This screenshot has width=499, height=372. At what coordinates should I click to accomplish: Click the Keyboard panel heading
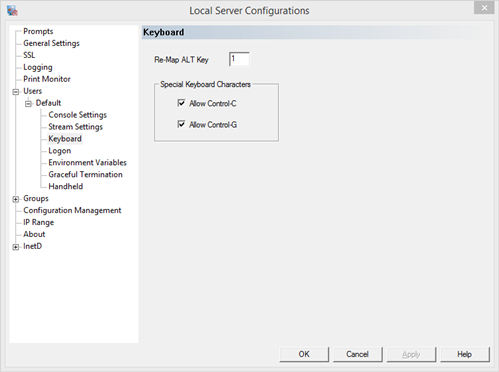(163, 32)
